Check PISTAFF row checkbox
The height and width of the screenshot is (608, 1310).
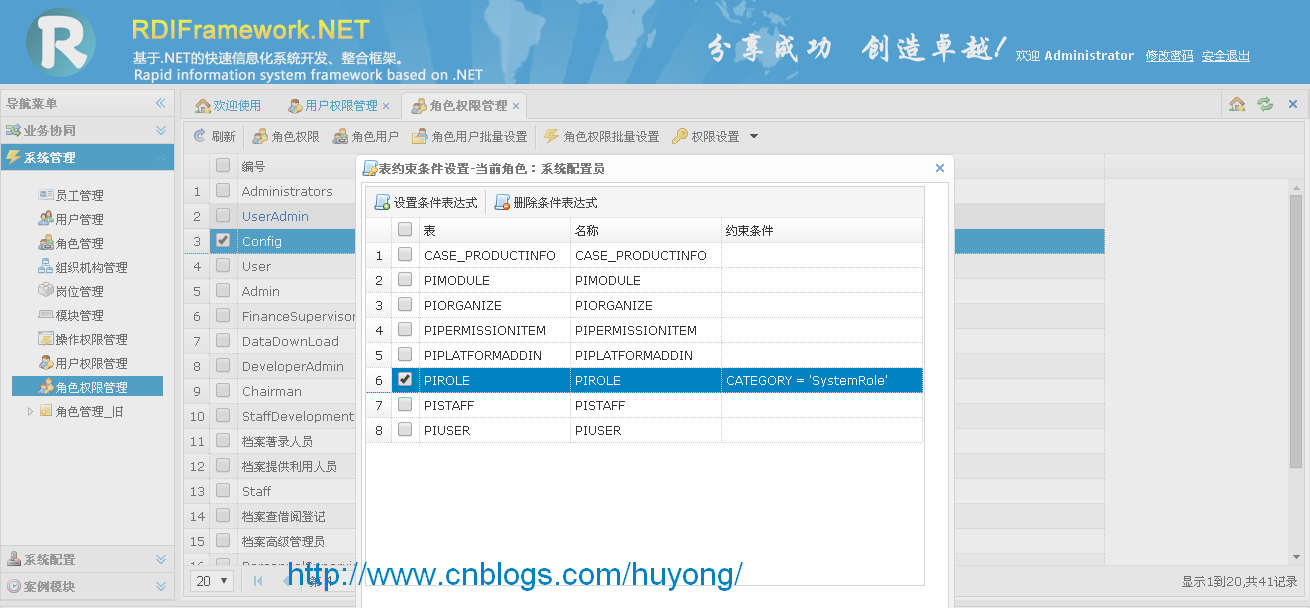click(405, 405)
